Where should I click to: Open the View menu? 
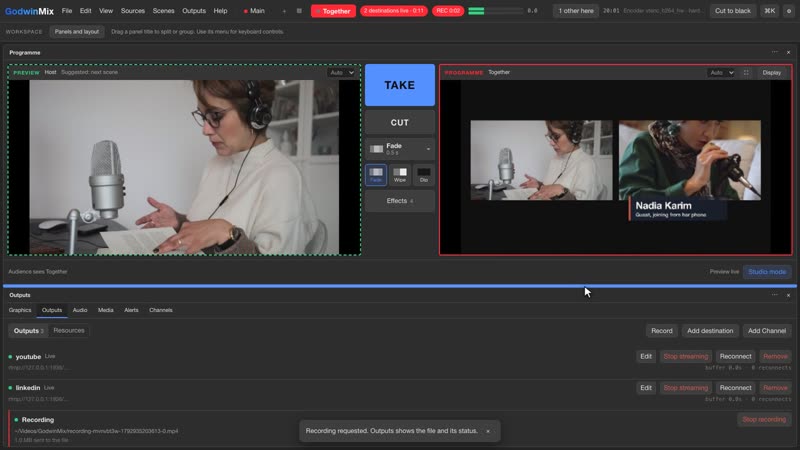pos(106,11)
